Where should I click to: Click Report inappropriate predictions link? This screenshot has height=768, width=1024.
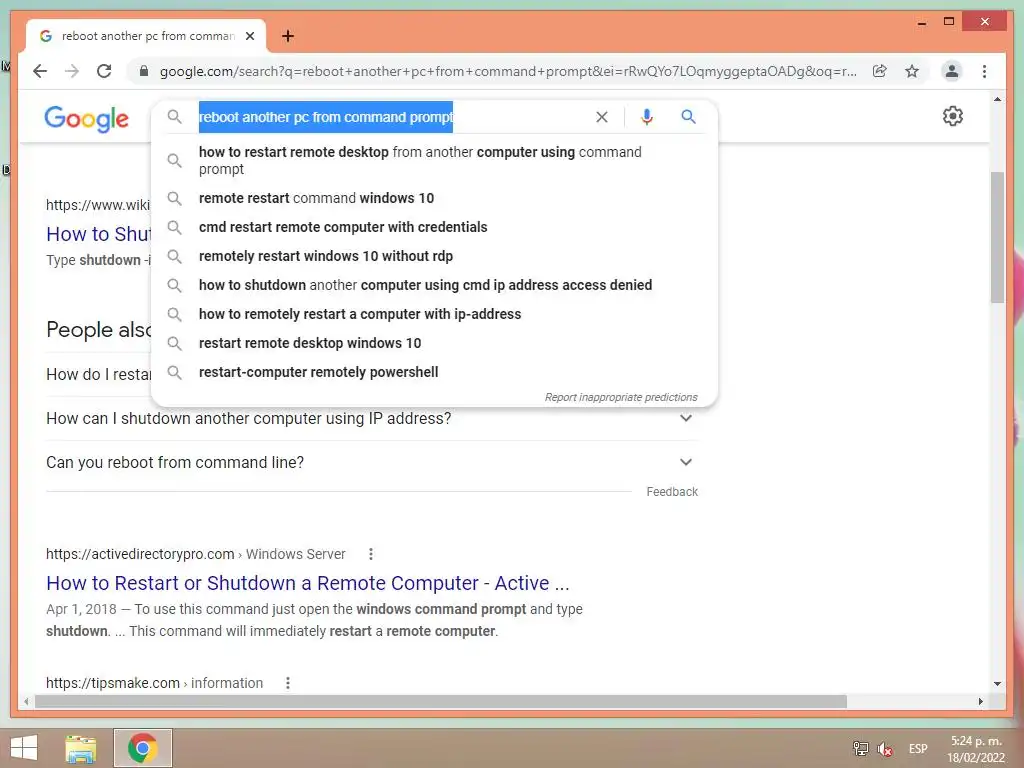621,397
